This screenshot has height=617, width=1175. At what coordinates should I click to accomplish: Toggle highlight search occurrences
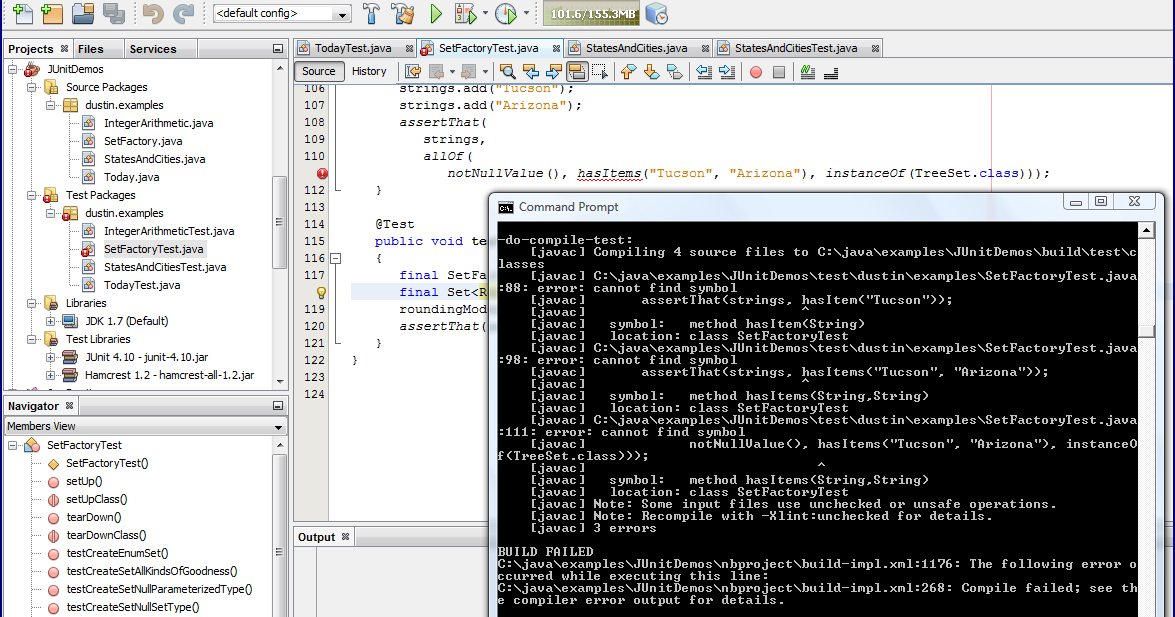576,71
